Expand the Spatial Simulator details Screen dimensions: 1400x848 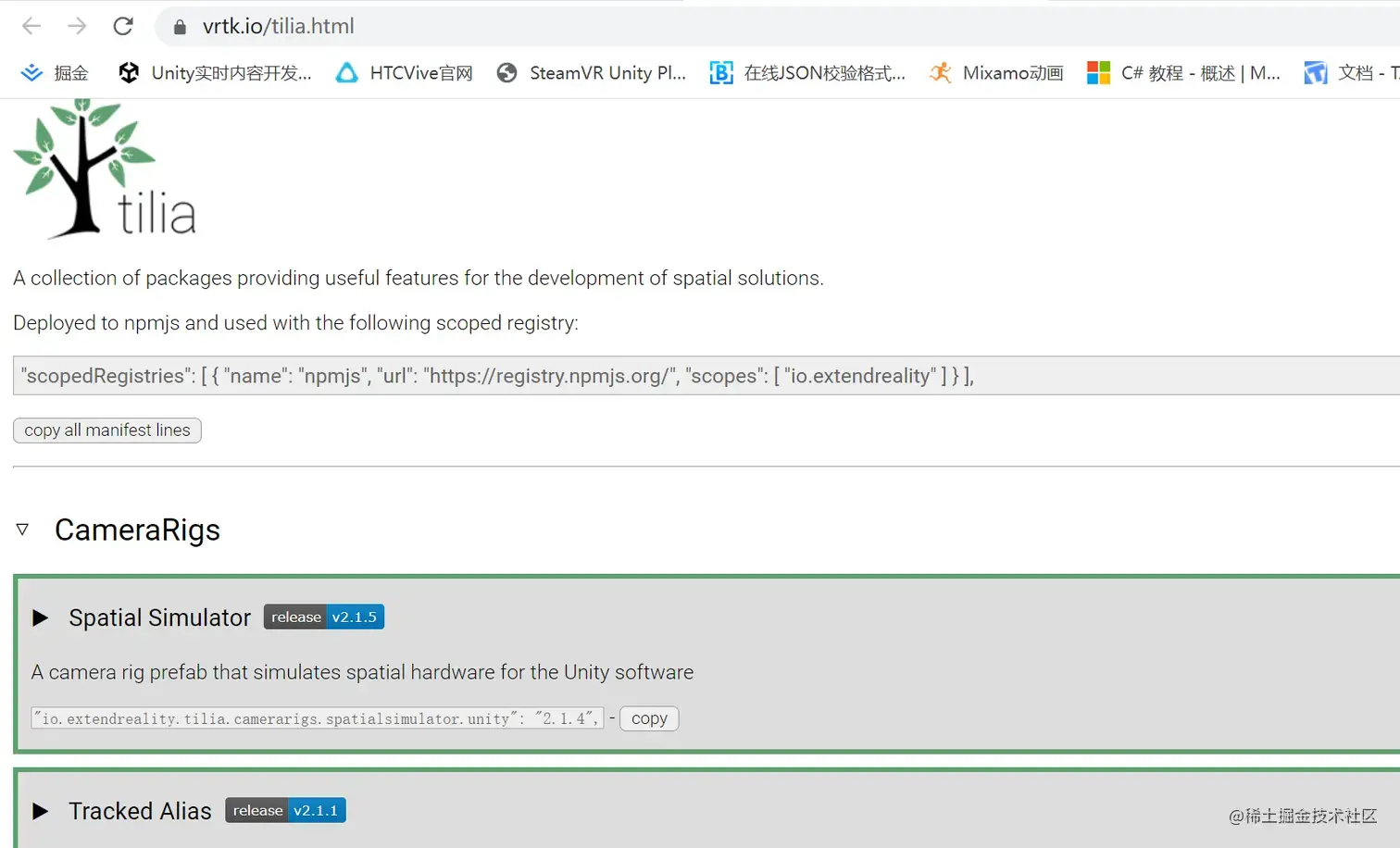coord(40,617)
